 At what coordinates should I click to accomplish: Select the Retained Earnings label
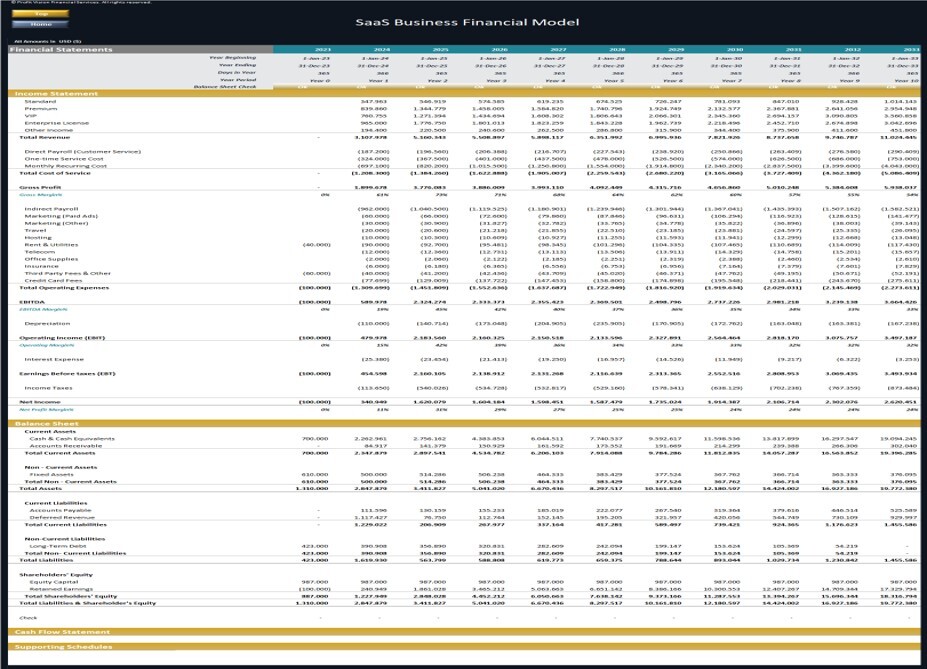point(61,589)
